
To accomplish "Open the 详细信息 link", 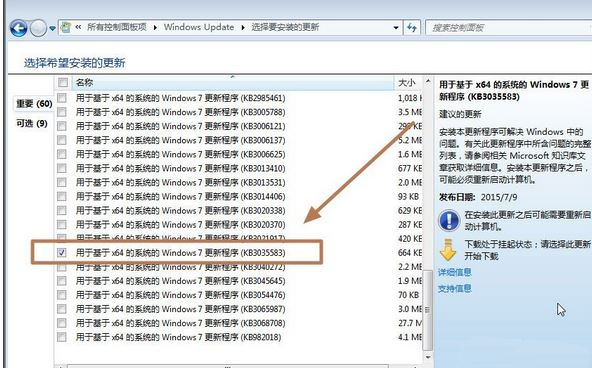I will 455,272.
